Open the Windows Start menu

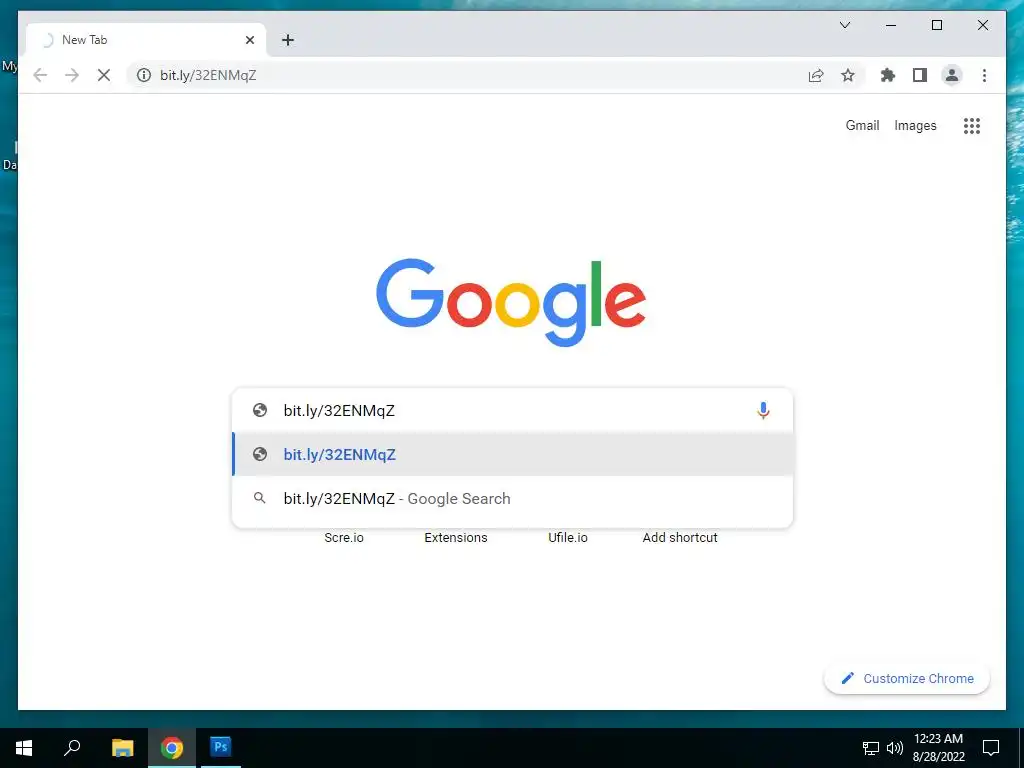click(24, 748)
